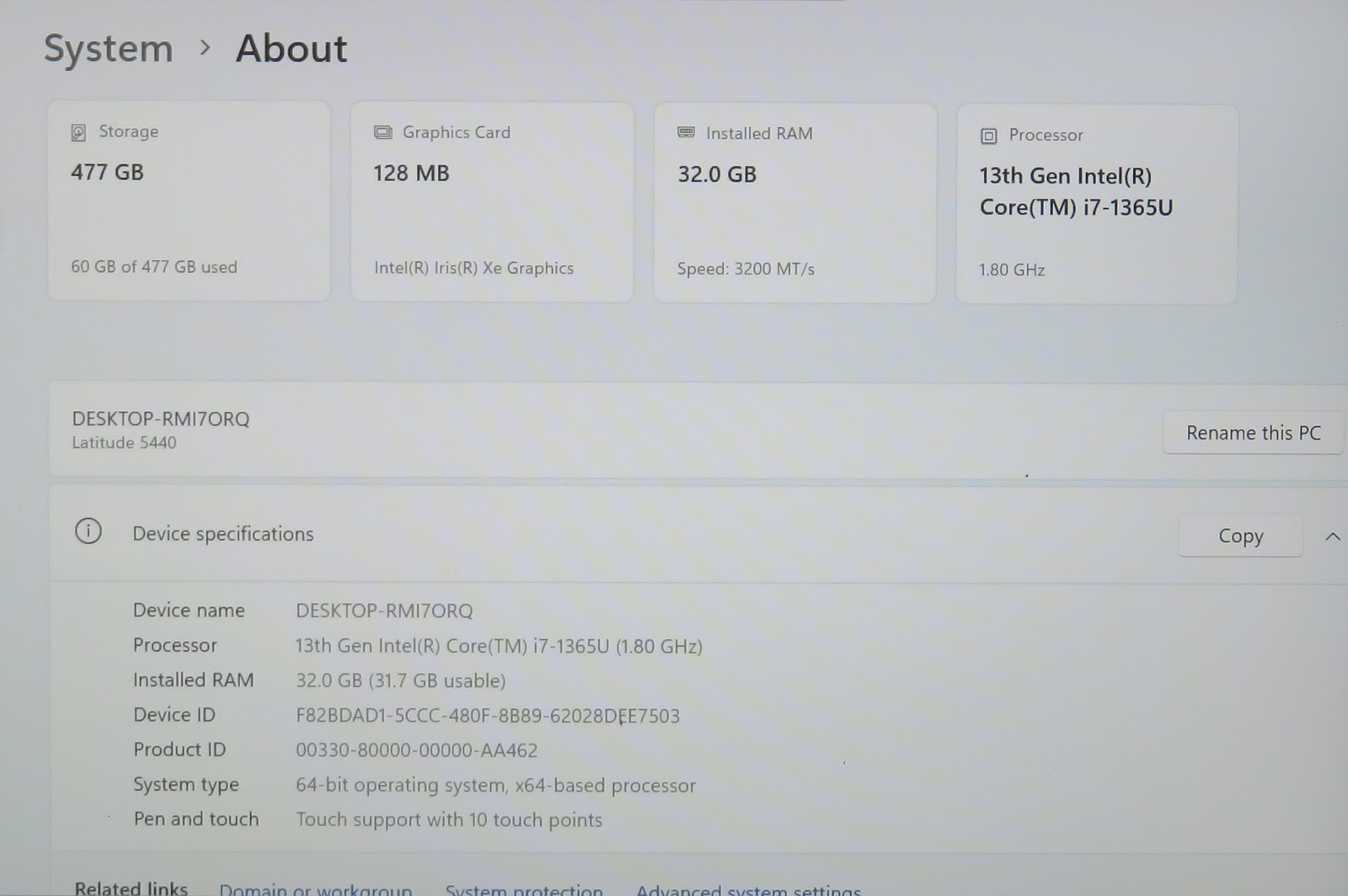
Task: Click the 'Device name' label
Action: click(189, 611)
